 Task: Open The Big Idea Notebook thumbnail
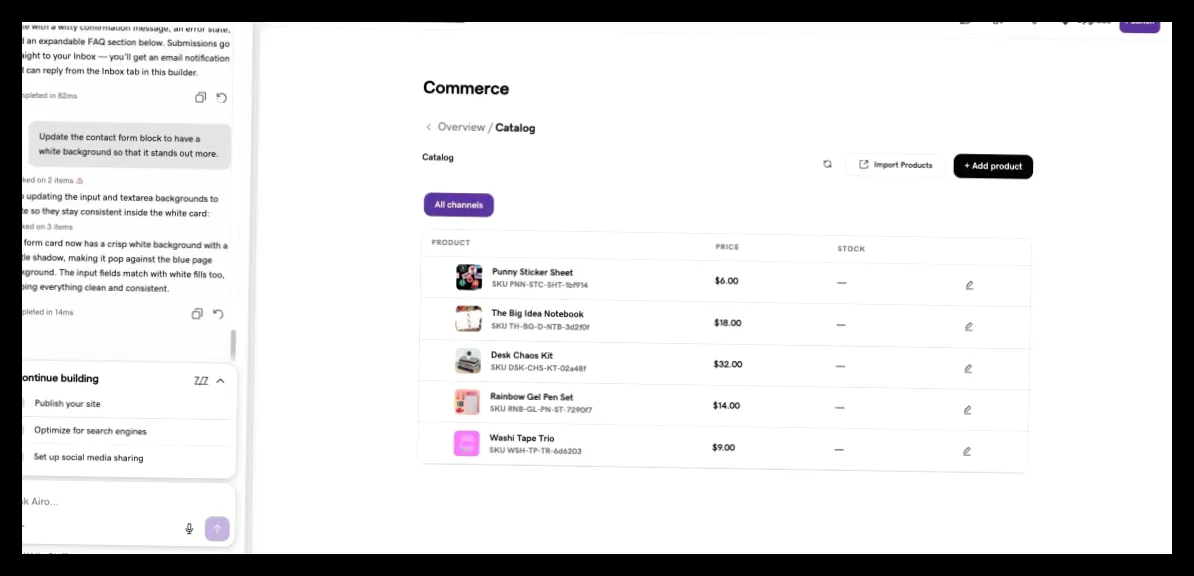click(468, 319)
